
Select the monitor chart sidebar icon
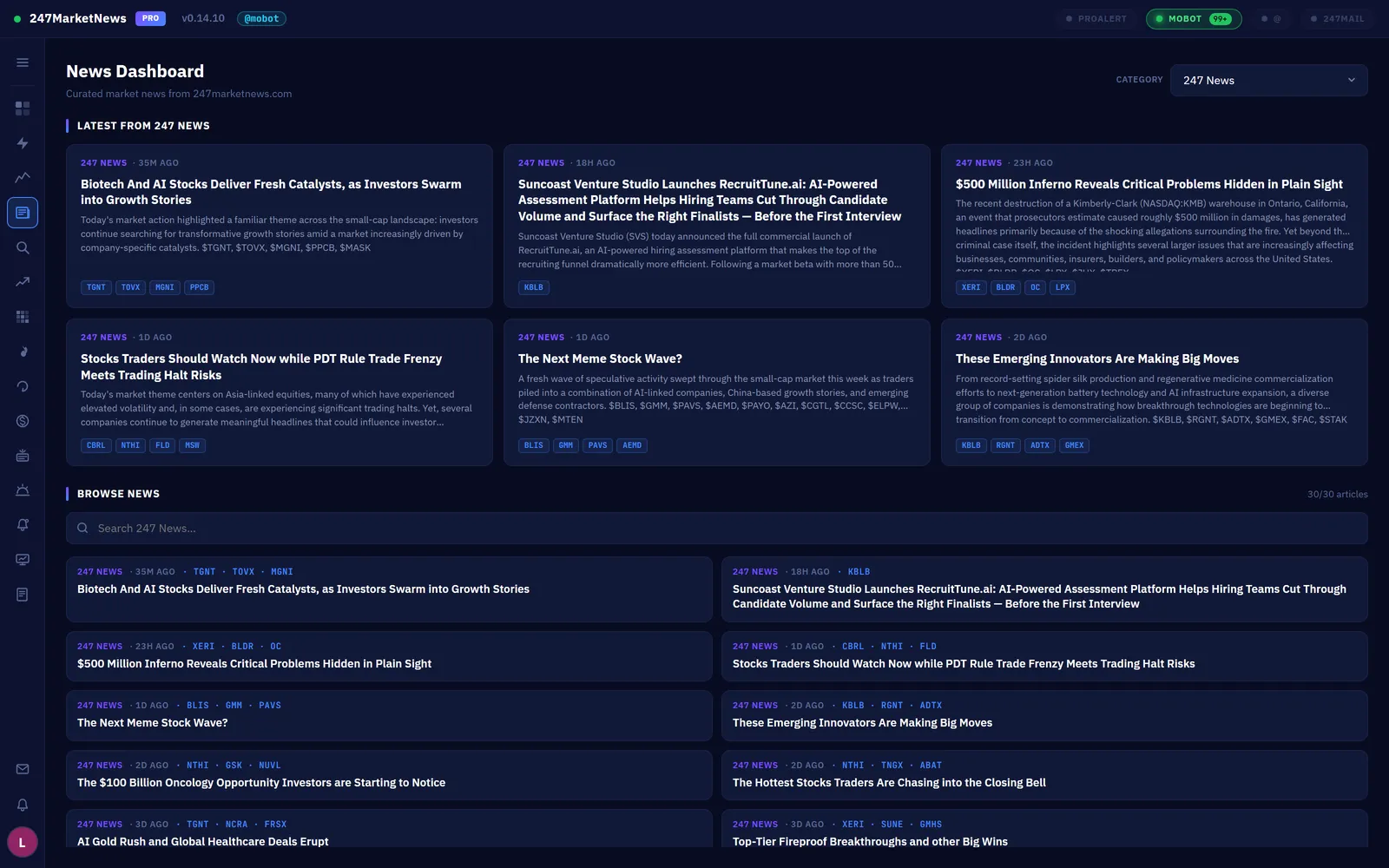tap(23, 560)
